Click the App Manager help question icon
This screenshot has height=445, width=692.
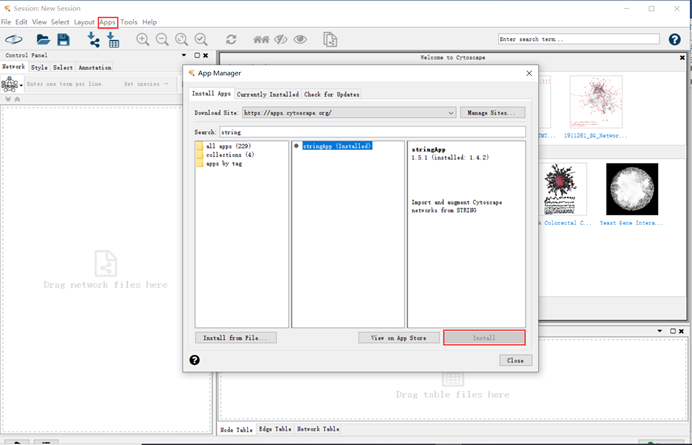195,360
